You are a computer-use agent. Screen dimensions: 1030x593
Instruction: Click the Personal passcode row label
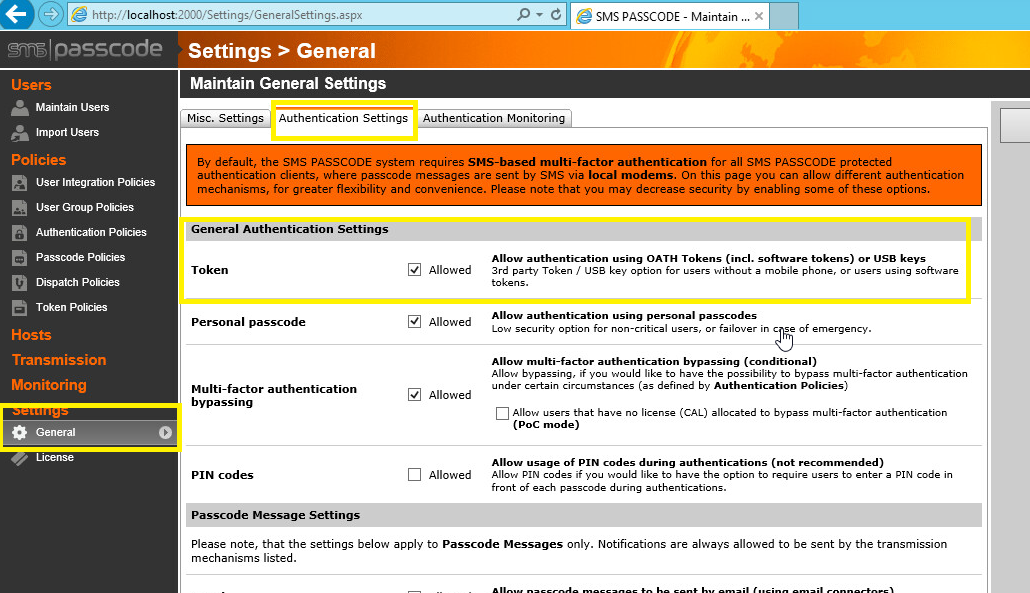[x=248, y=322]
